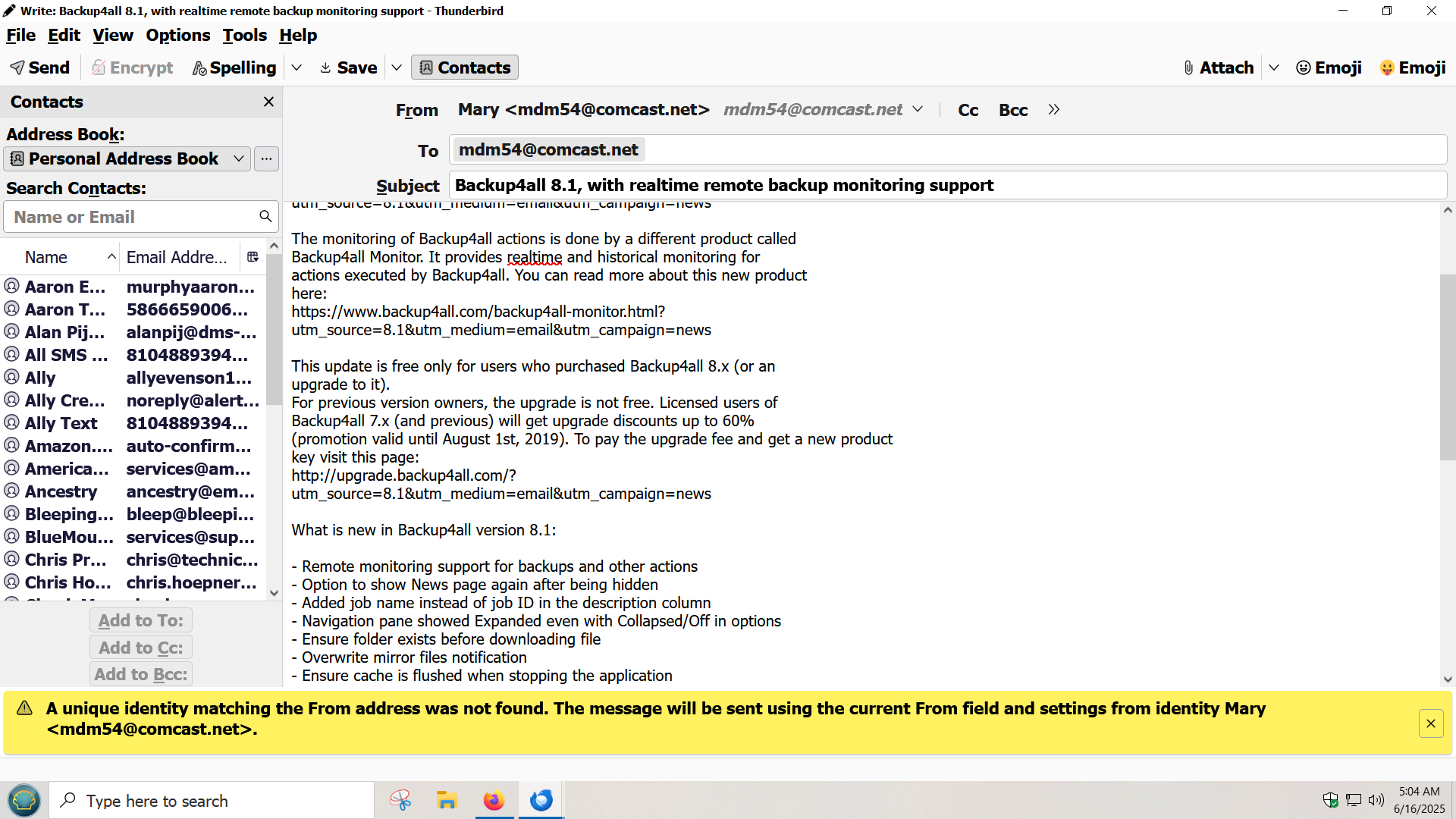Click the search magnifier in contacts search
The height and width of the screenshot is (819, 1456).
coord(265,217)
